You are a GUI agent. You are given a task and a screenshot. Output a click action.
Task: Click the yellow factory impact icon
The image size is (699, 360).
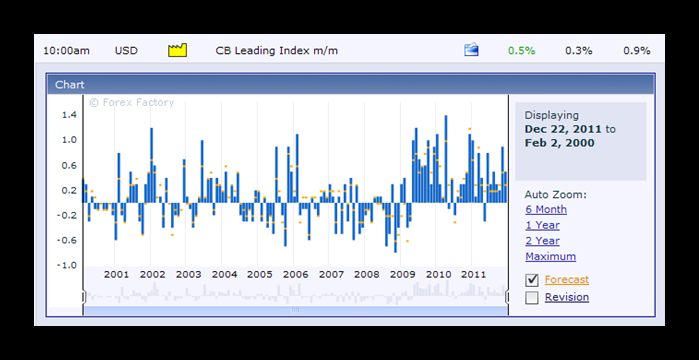(177, 50)
